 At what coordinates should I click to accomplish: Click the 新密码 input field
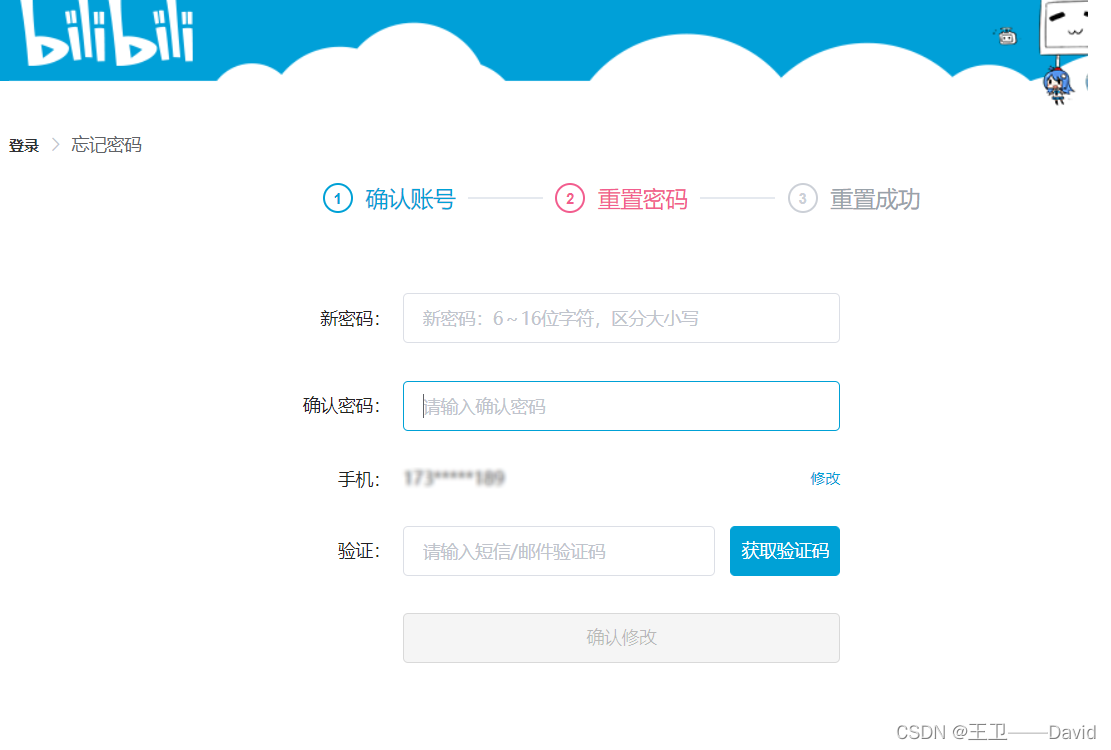(620, 318)
